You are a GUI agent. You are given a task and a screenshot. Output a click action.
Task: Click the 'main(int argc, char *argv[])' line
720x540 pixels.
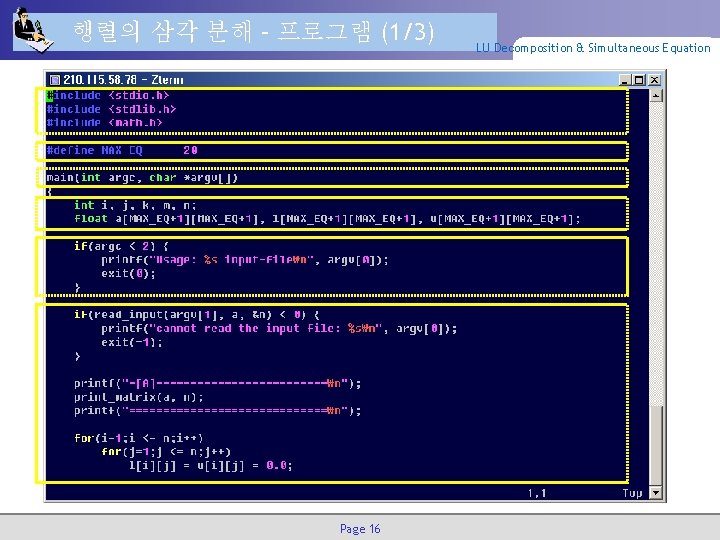(x=142, y=178)
